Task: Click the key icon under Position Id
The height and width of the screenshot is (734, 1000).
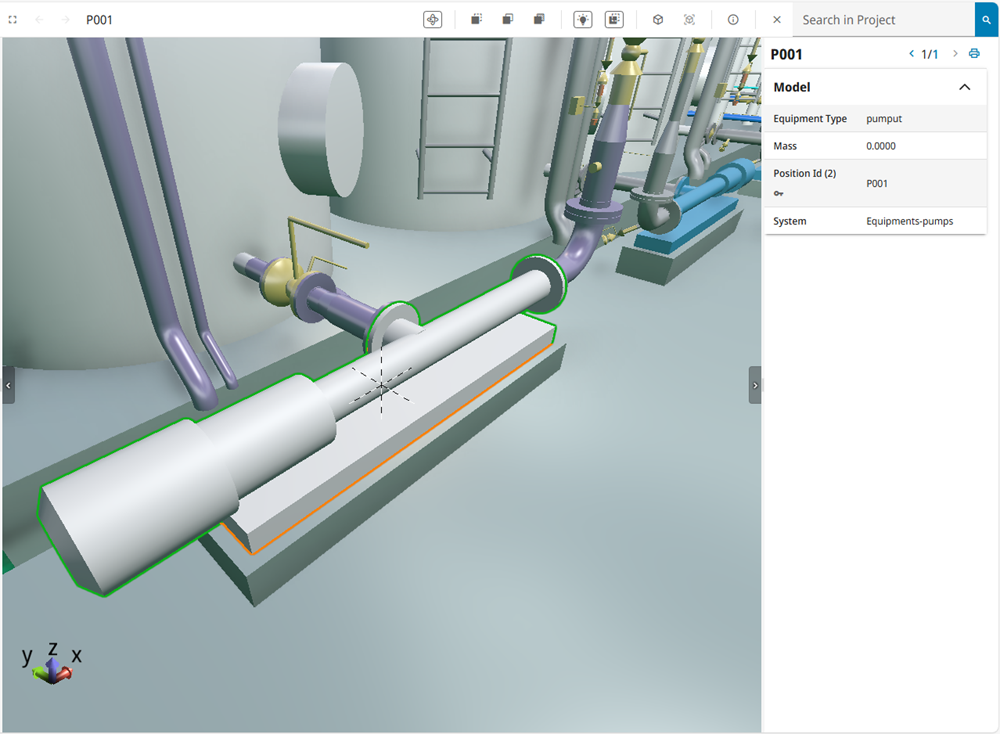Action: click(x=779, y=193)
